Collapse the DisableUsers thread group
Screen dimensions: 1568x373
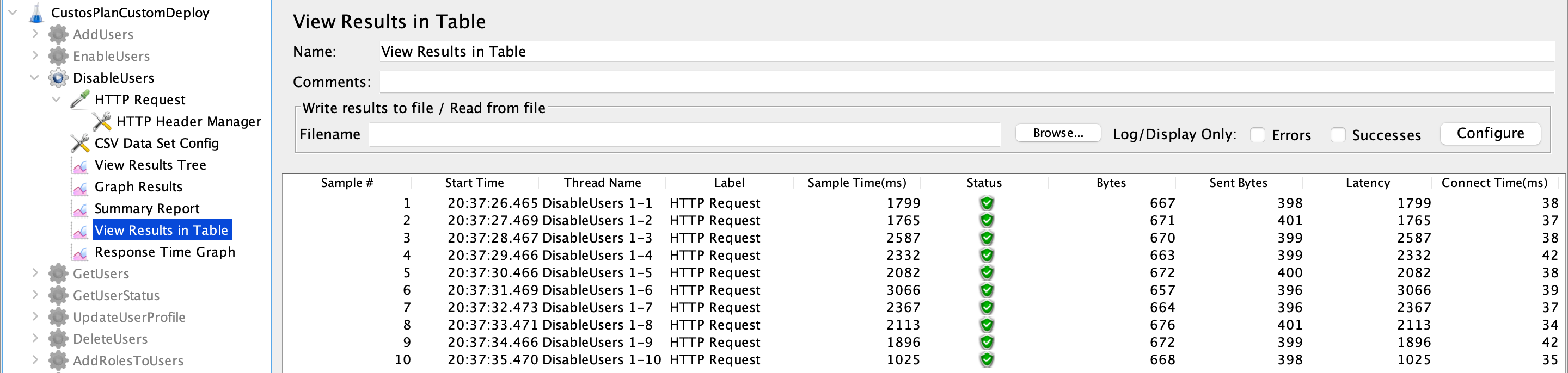click(x=35, y=78)
